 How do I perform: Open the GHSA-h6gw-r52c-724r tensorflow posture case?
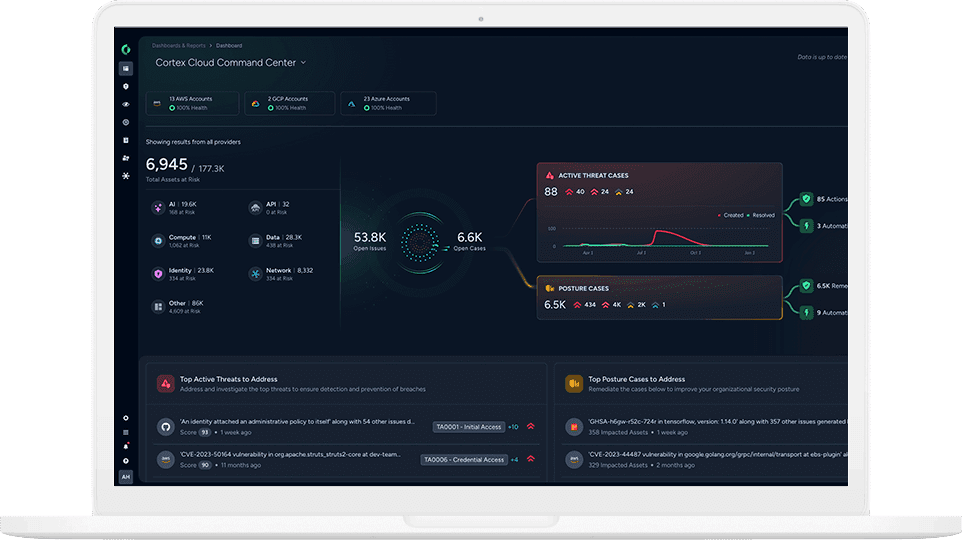coord(718,422)
